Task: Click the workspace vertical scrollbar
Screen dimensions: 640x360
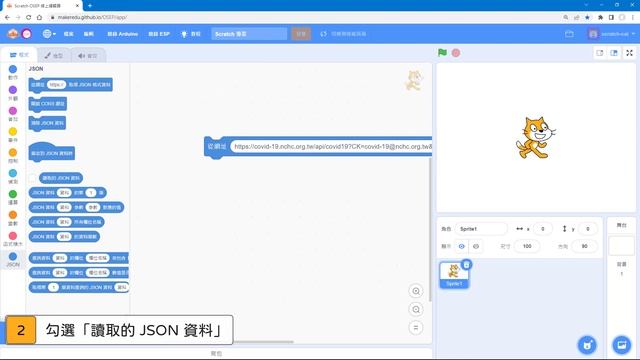Action: tap(430, 229)
